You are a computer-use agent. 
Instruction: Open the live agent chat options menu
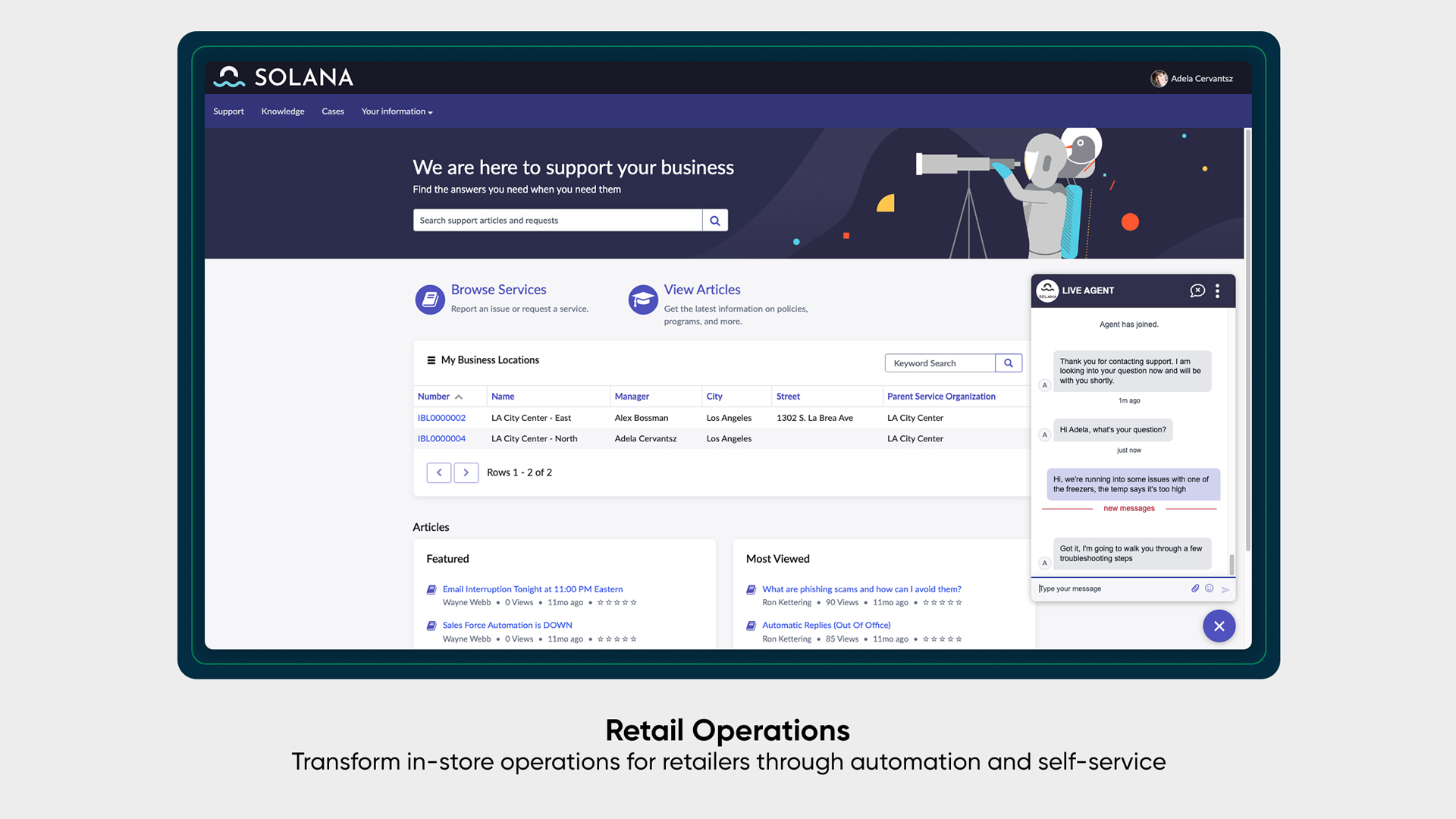point(1217,290)
